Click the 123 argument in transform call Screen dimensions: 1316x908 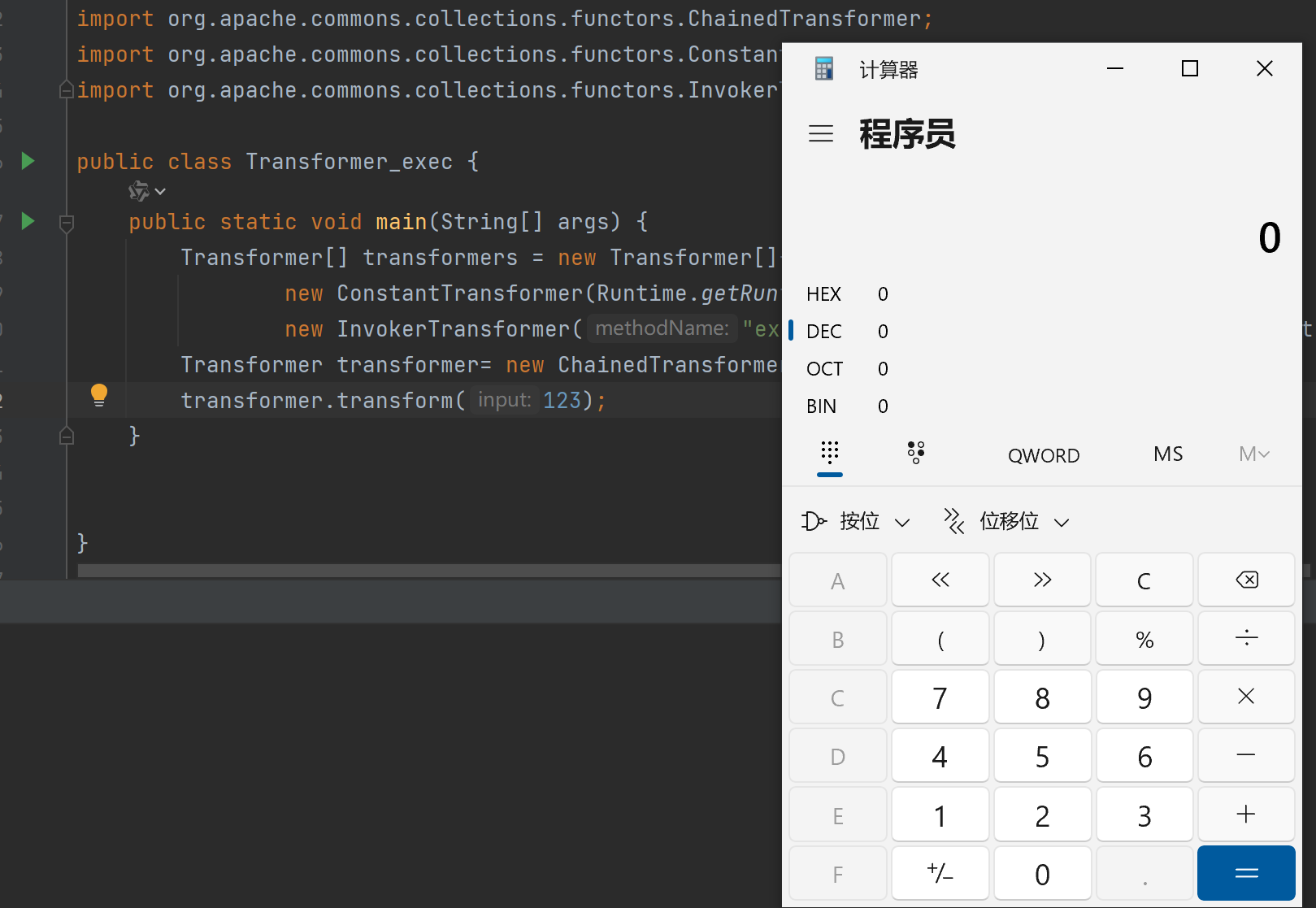[x=562, y=400]
